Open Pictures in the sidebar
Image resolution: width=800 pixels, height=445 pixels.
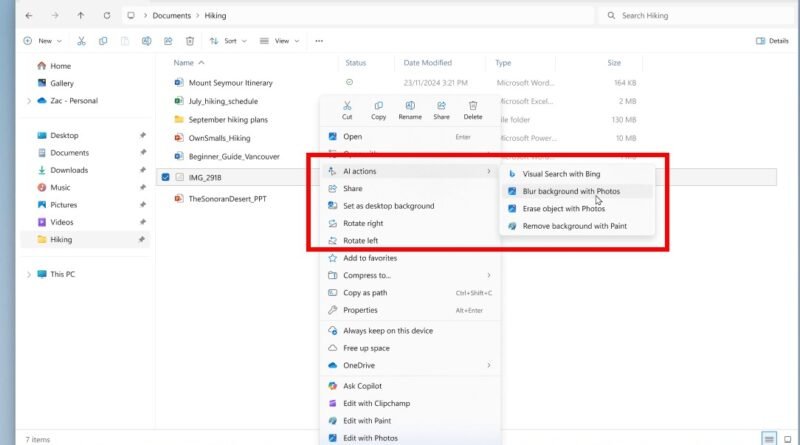tap(57, 205)
